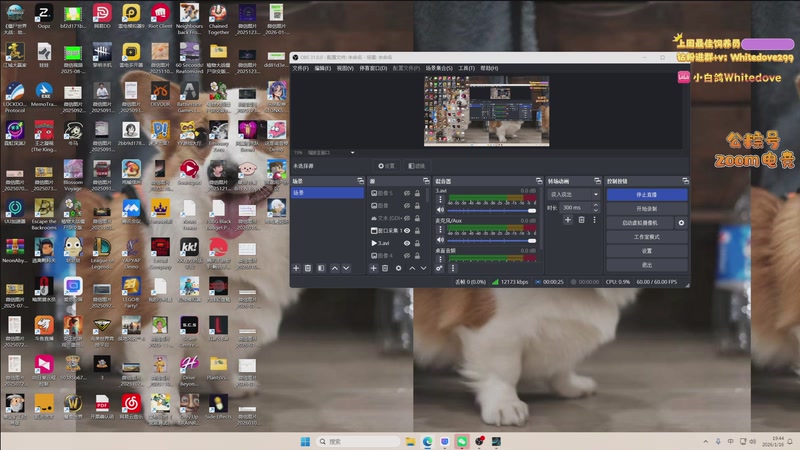
Task: Select the 场景 item in scenes list
Action: click(x=327, y=193)
